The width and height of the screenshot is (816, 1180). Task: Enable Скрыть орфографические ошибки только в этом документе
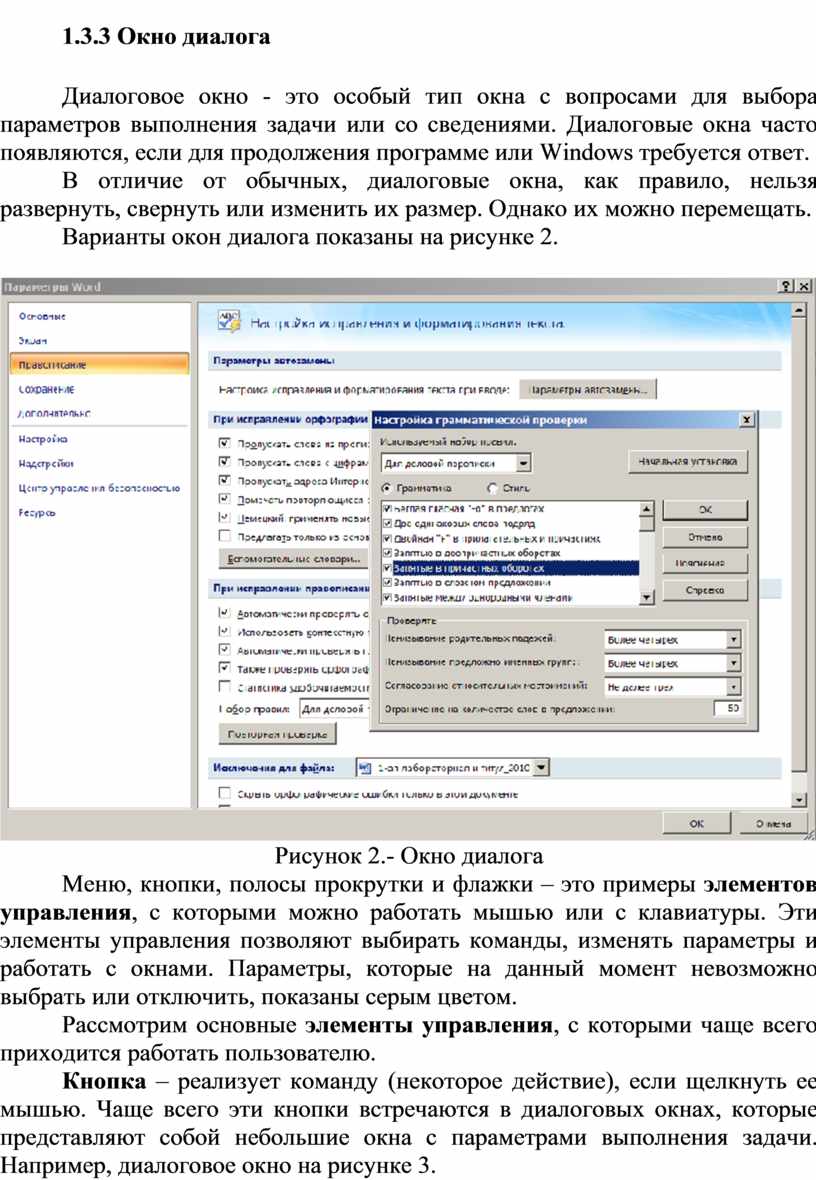point(224,792)
